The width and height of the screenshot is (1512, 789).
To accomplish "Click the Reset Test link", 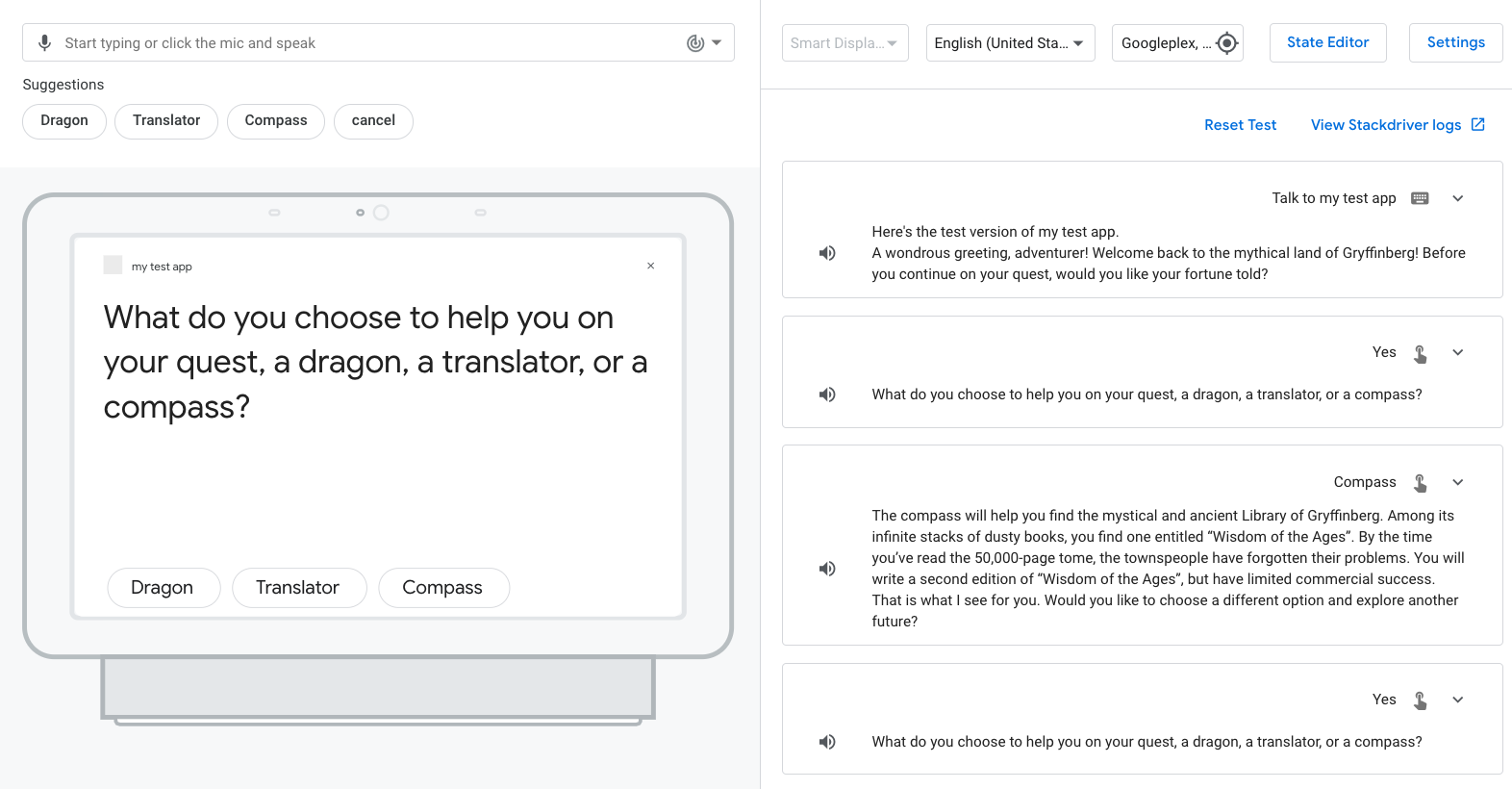I will pyautogui.click(x=1240, y=125).
